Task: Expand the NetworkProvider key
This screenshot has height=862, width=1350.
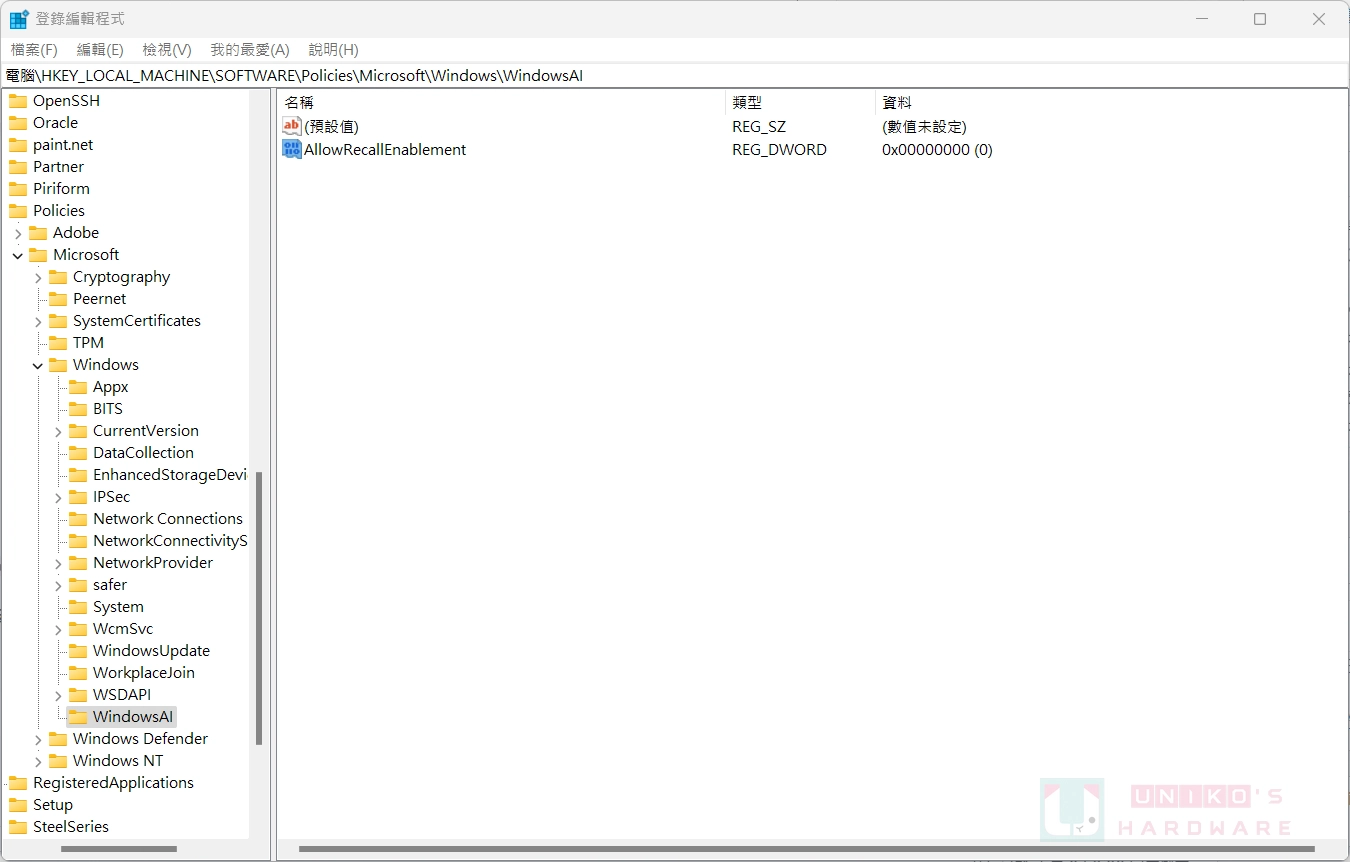Action: pyautogui.click(x=58, y=563)
